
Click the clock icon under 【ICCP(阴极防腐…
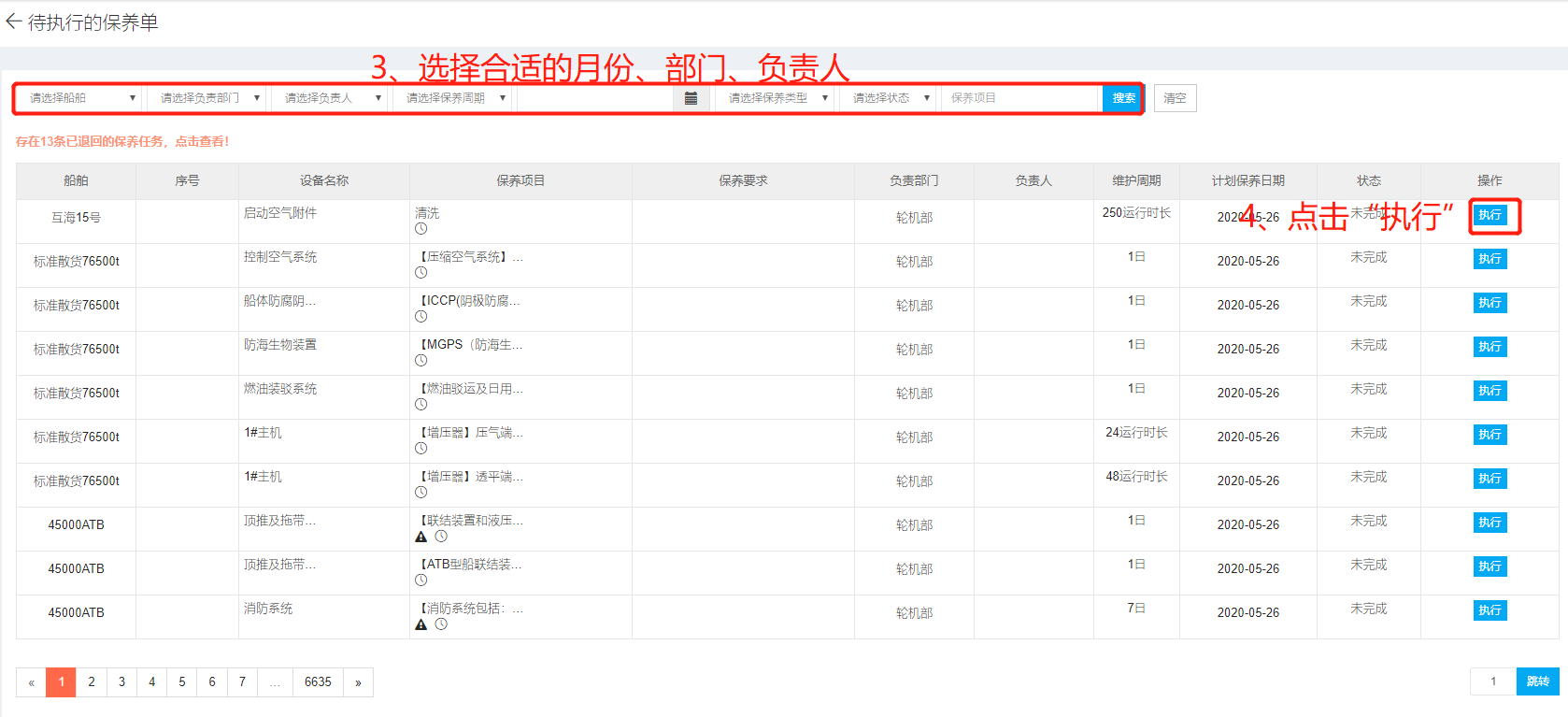[x=421, y=317]
